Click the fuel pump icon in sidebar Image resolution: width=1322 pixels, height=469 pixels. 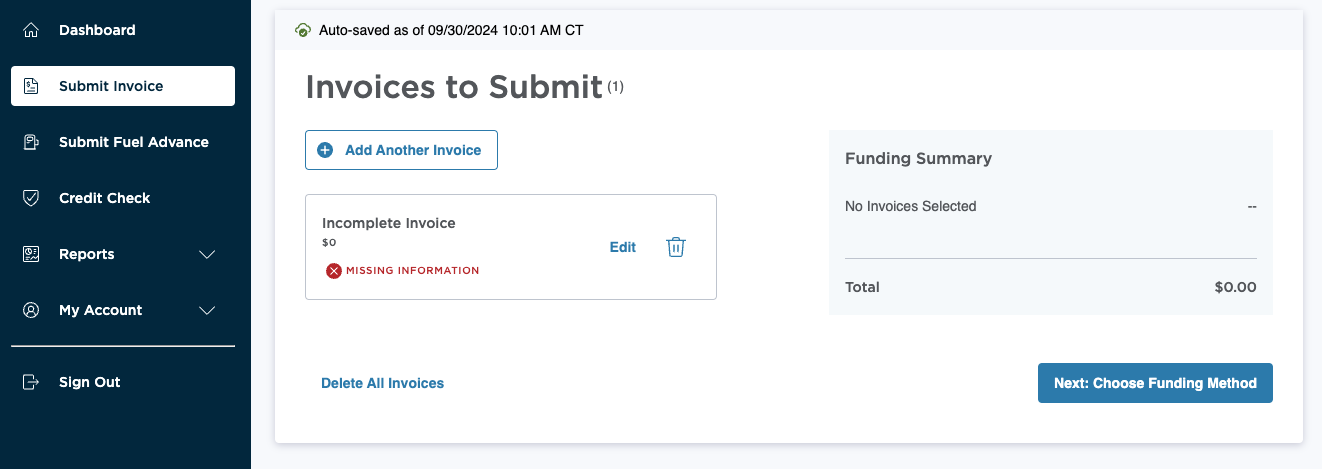(x=31, y=142)
